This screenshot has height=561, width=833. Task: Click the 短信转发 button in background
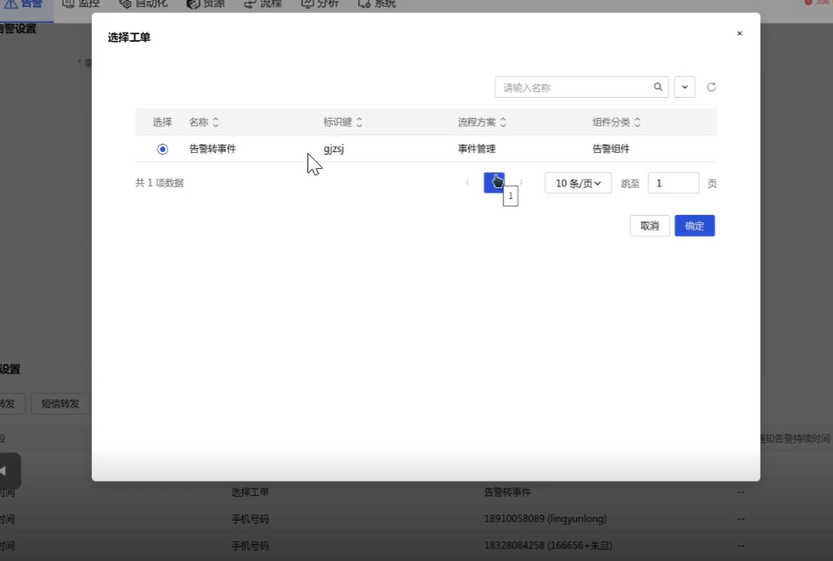tap(60, 404)
